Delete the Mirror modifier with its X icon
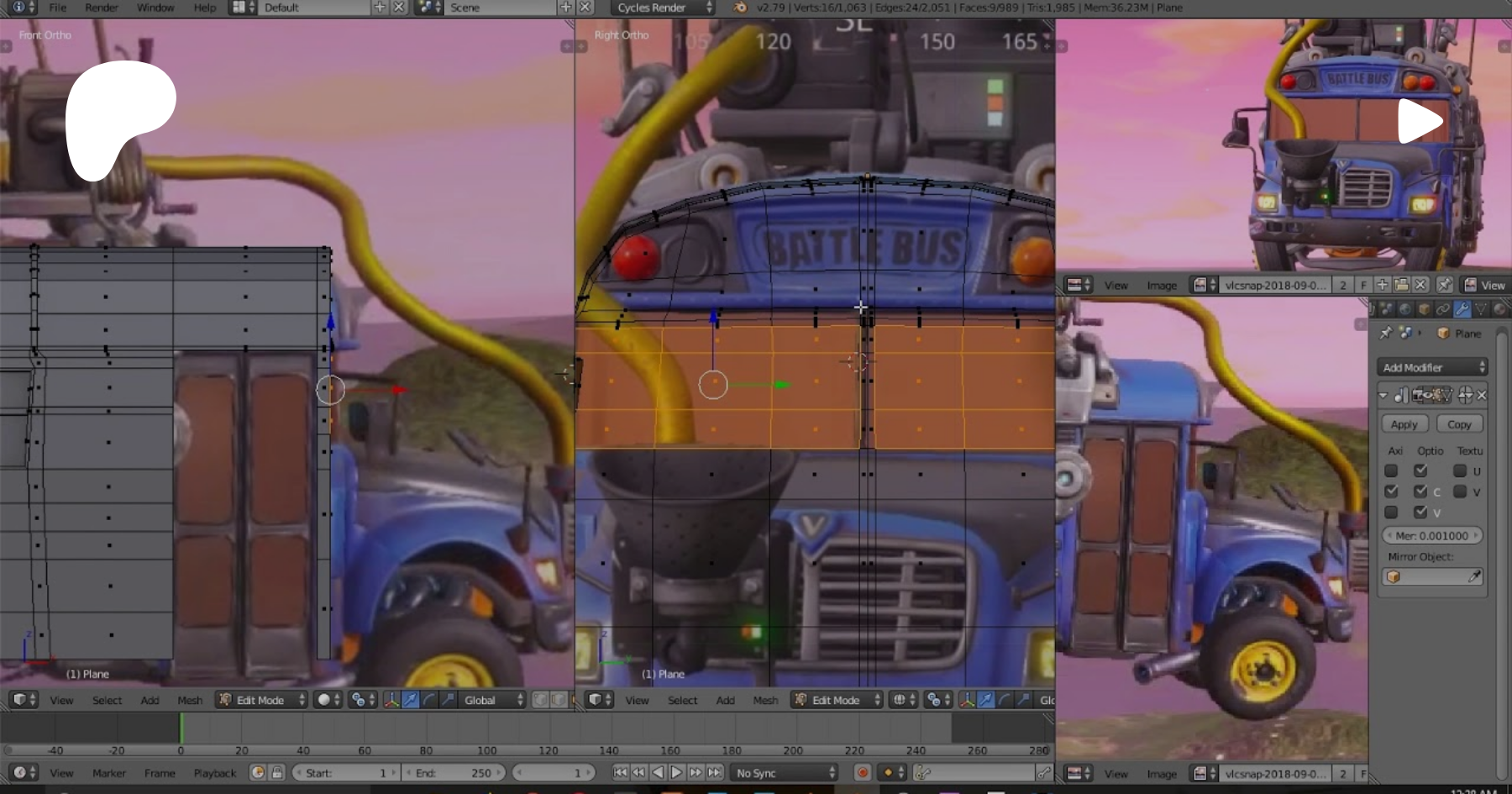The image size is (1512, 794). coord(1482,396)
